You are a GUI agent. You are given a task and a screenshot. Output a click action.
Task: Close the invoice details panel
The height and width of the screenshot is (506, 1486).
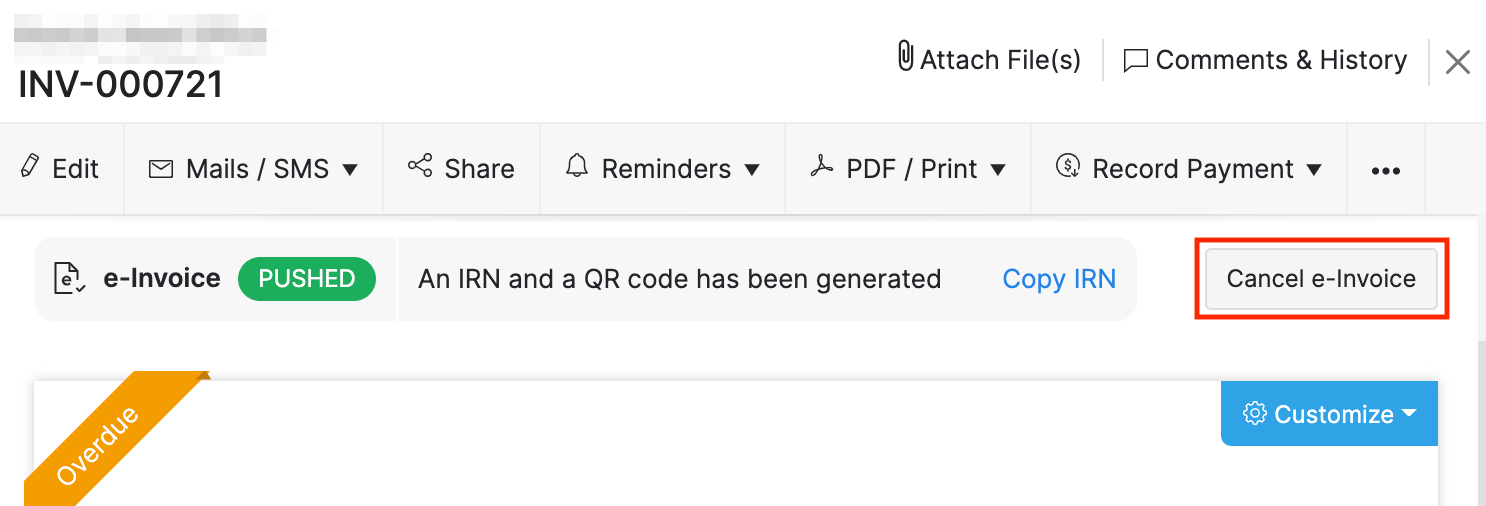[x=1457, y=62]
